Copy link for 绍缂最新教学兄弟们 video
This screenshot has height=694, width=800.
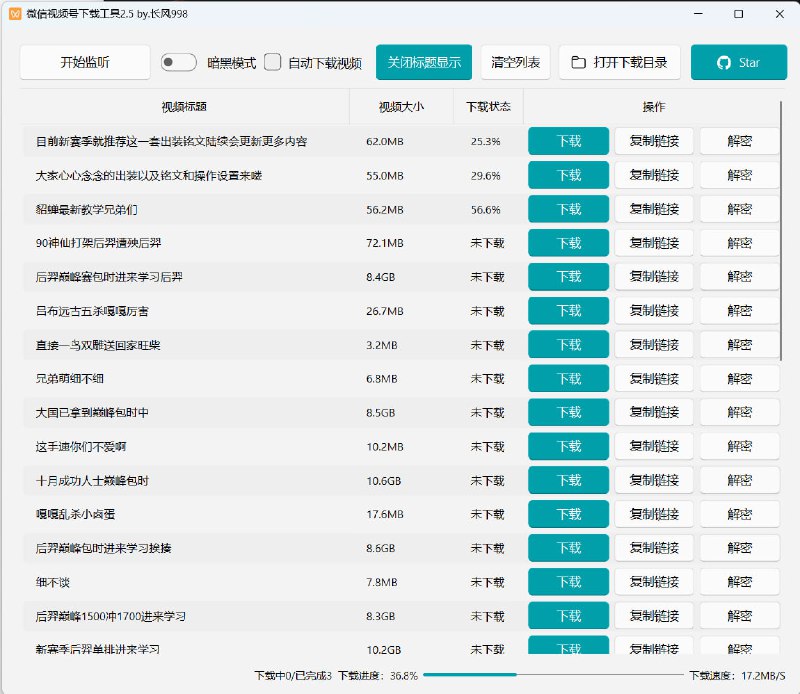click(653, 209)
